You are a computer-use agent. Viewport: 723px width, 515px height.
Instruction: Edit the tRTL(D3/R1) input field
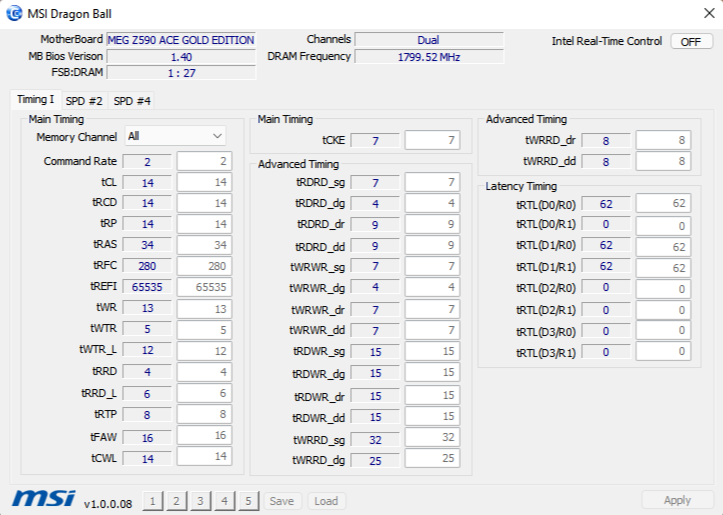[x=664, y=351]
